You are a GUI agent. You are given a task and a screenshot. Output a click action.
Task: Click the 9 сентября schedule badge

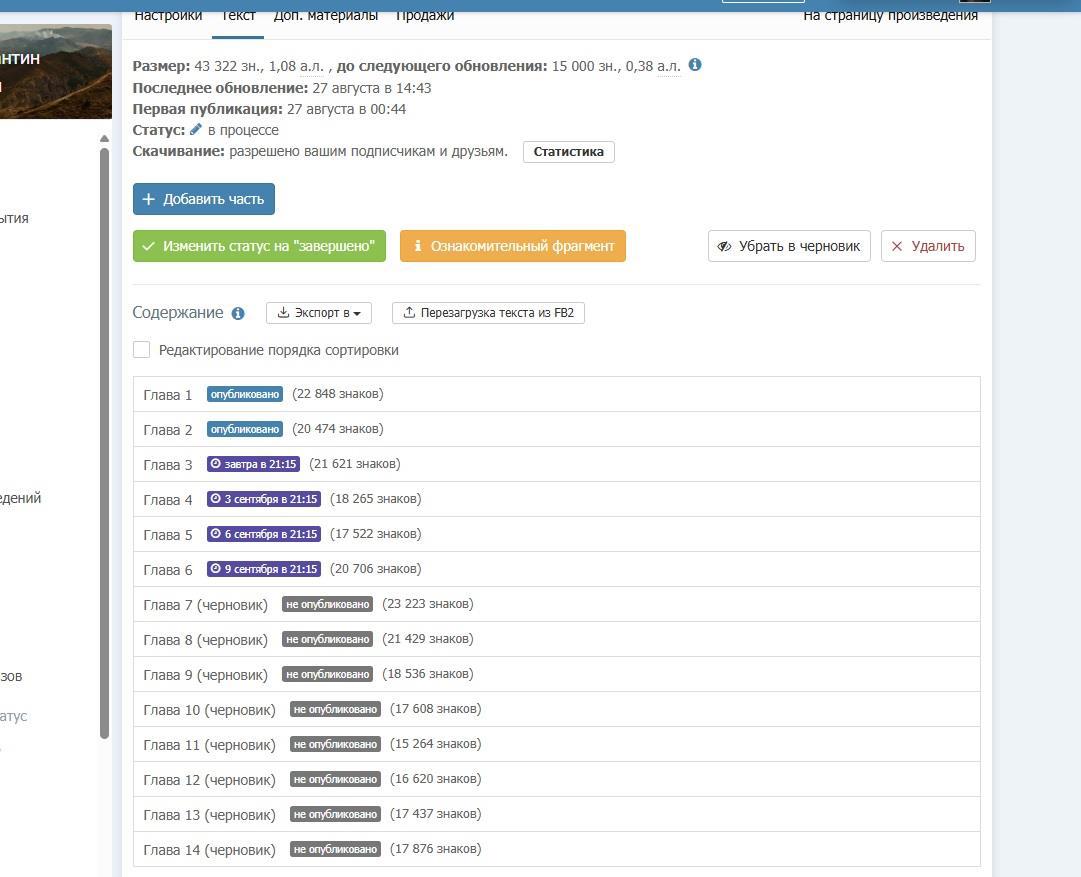click(264, 569)
